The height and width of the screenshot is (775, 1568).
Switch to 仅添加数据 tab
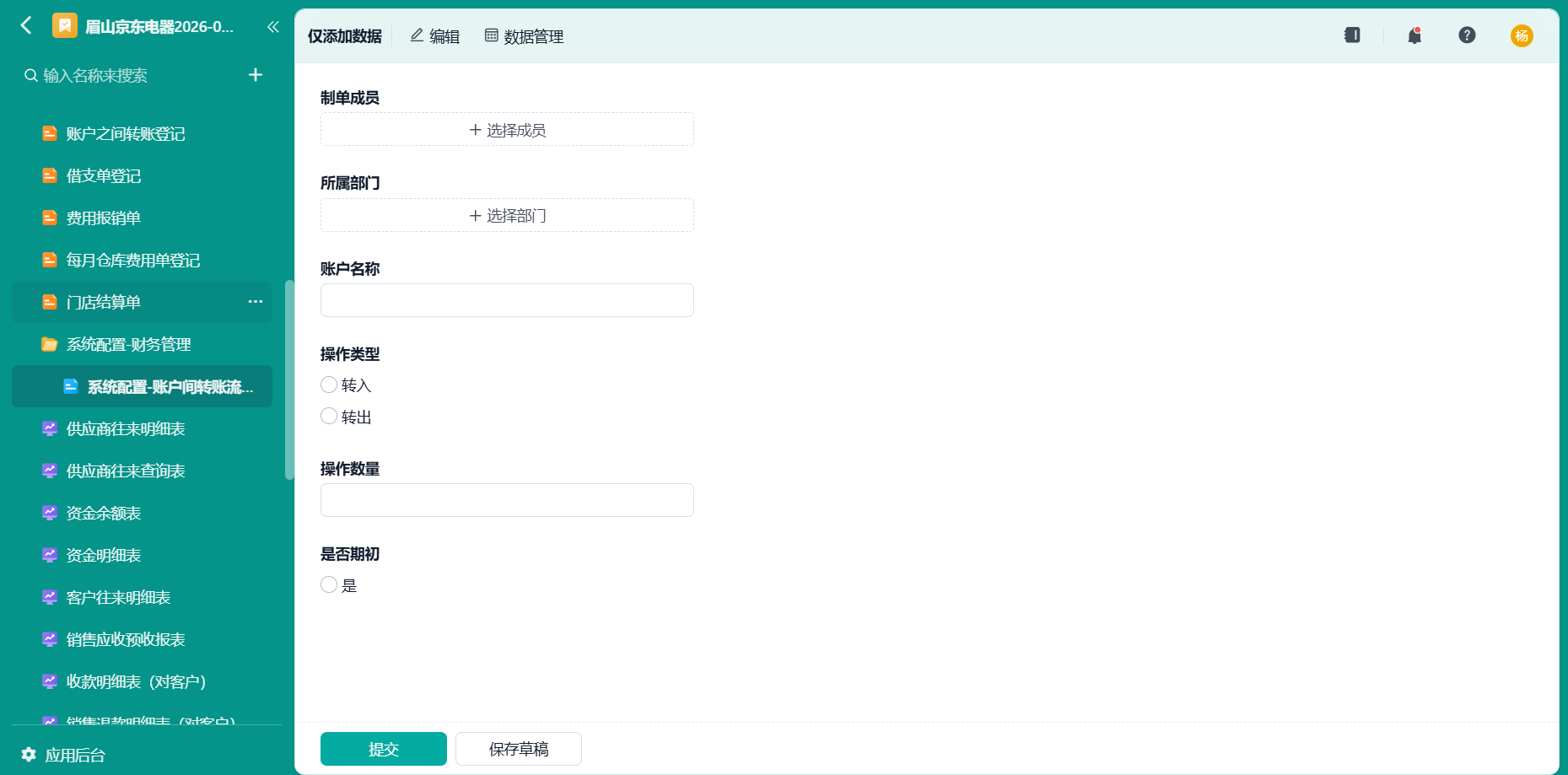(x=344, y=36)
